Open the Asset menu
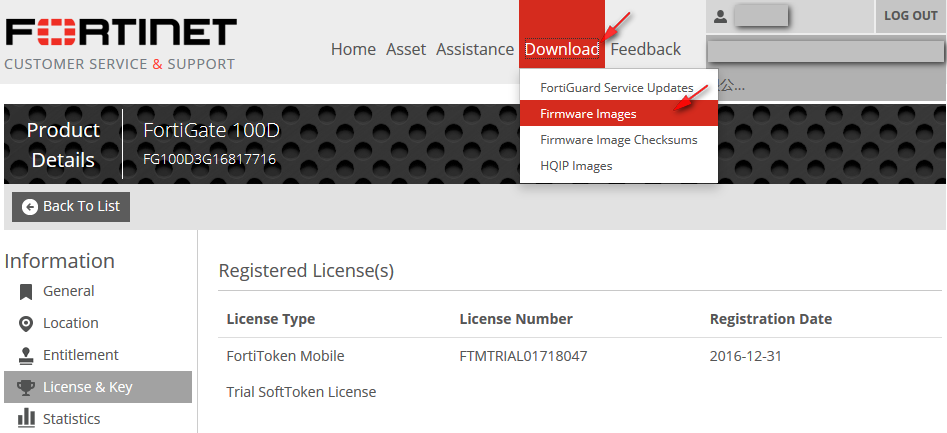Image resolution: width=947 pixels, height=433 pixels. click(406, 49)
